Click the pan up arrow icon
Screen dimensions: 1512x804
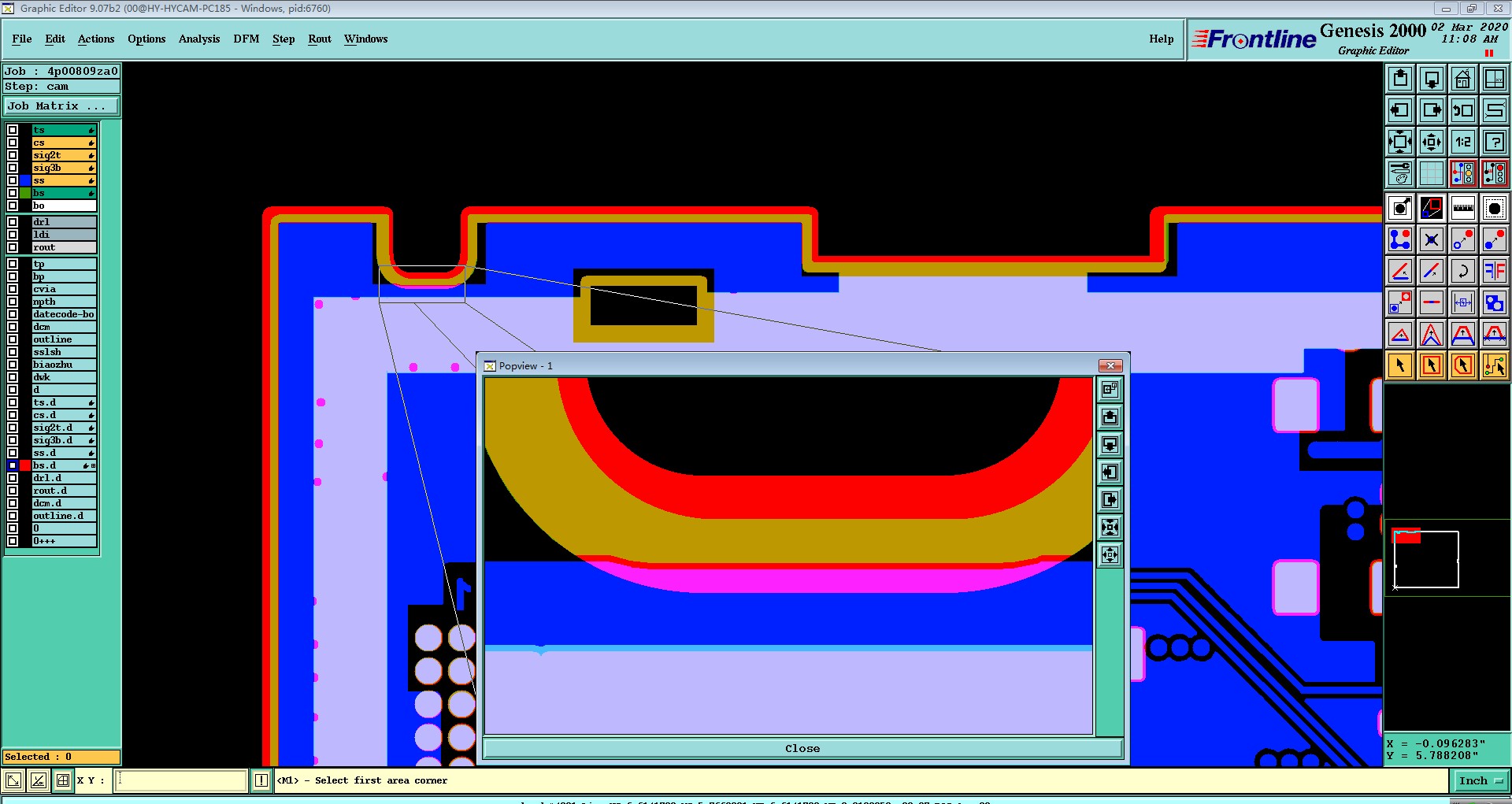tap(1400, 79)
